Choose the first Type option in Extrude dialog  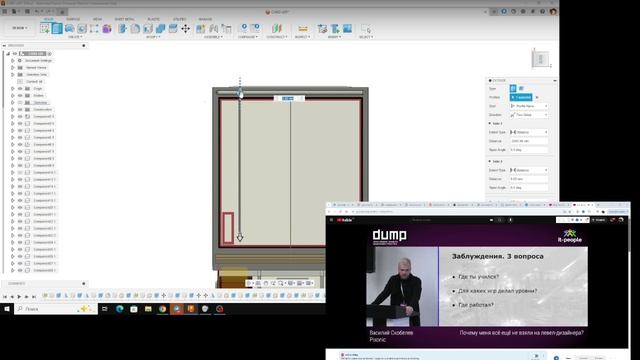(x=513, y=88)
